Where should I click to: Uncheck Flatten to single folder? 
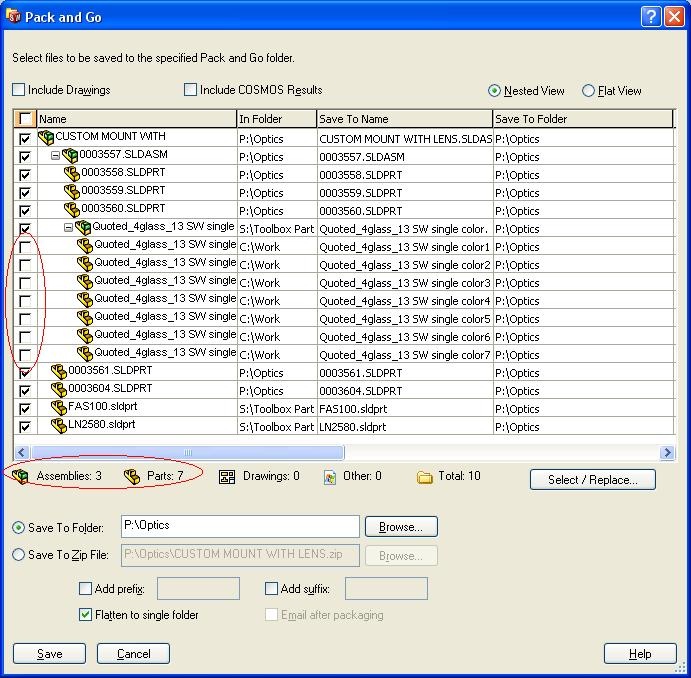[85, 615]
